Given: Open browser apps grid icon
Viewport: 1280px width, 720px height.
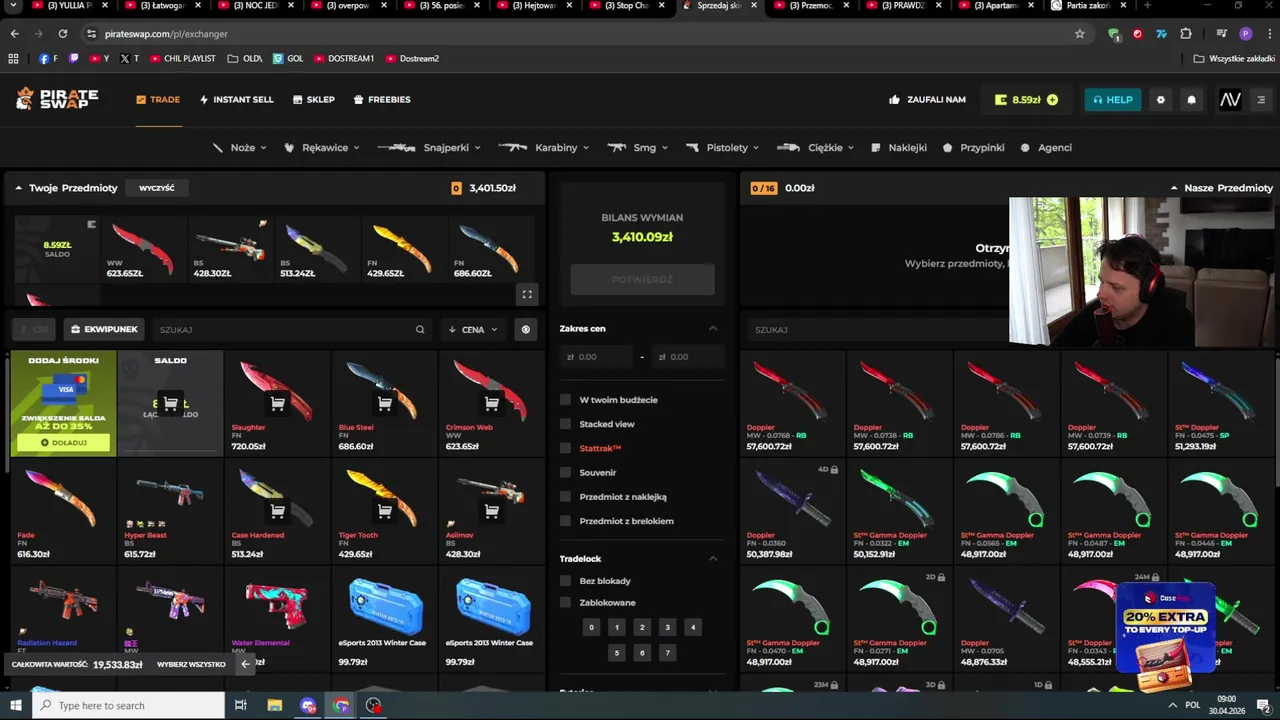Looking at the screenshot, I should coord(13,58).
